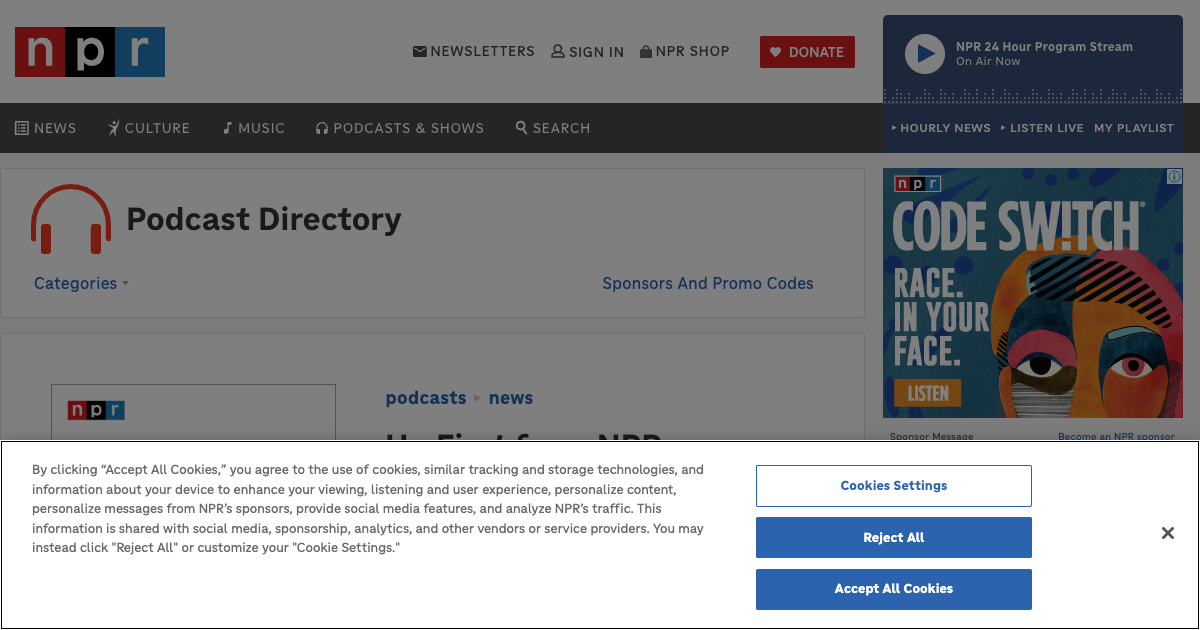Viewport: 1200px width, 630px height.
Task: Expand Hourly News in player
Action: pos(941,128)
